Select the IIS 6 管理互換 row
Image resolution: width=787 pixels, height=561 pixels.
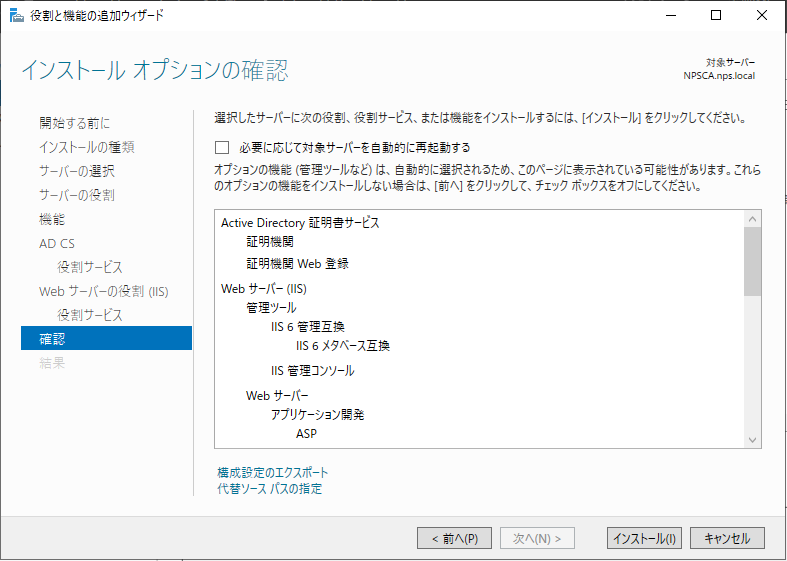(x=308, y=327)
